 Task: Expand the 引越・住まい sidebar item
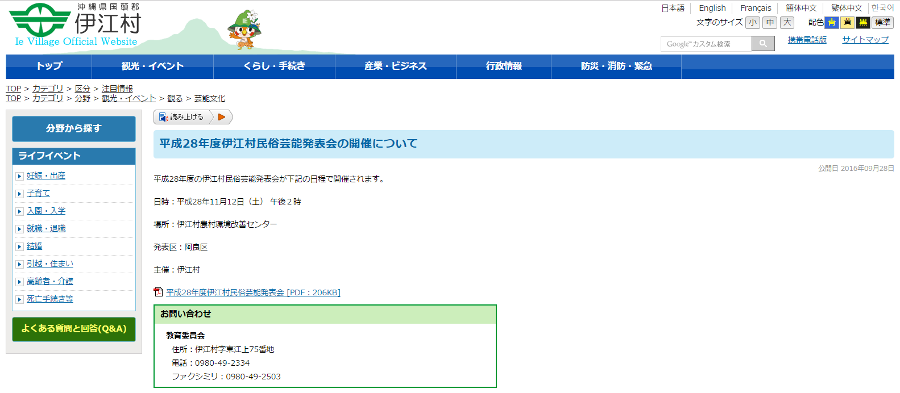tap(49, 264)
